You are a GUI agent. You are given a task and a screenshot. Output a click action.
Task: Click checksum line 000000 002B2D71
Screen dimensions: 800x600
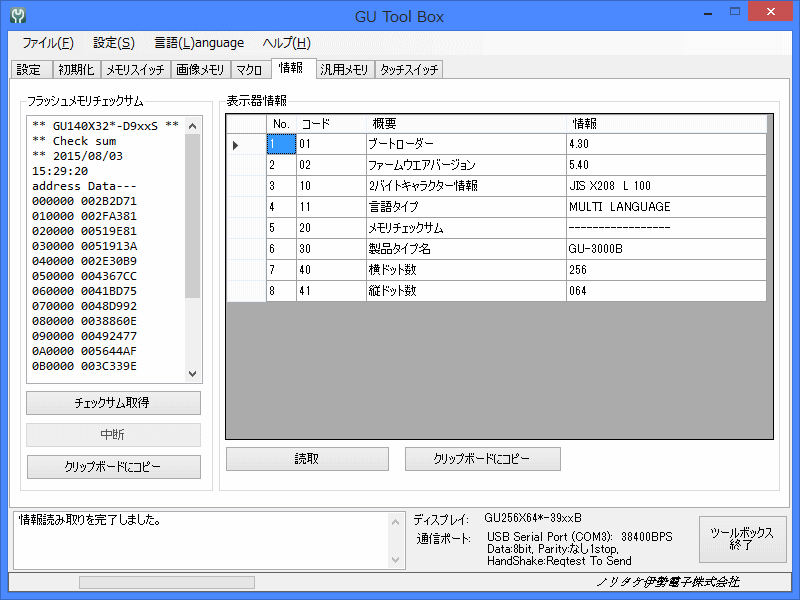coord(84,201)
